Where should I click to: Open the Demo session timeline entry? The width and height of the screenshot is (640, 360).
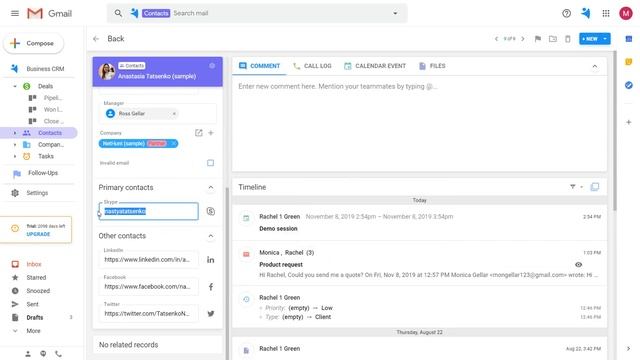pos(419,222)
